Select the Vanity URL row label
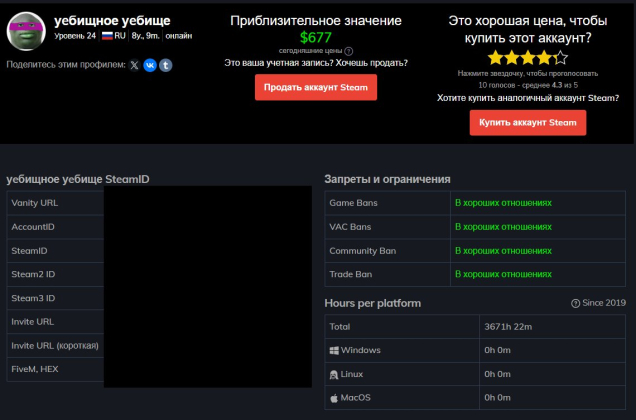Viewport: 636px width, 420px height. tap(34, 203)
